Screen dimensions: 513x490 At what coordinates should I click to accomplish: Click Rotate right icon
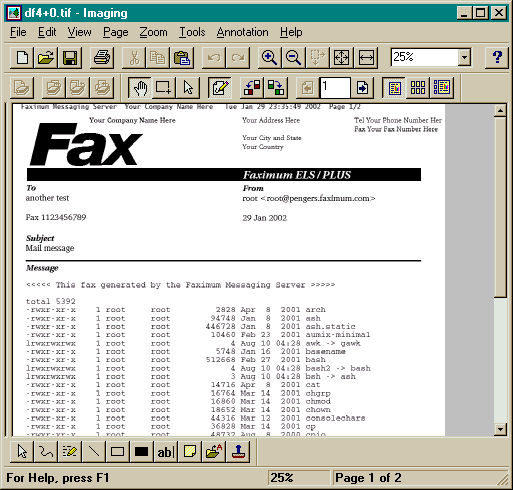click(276, 88)
